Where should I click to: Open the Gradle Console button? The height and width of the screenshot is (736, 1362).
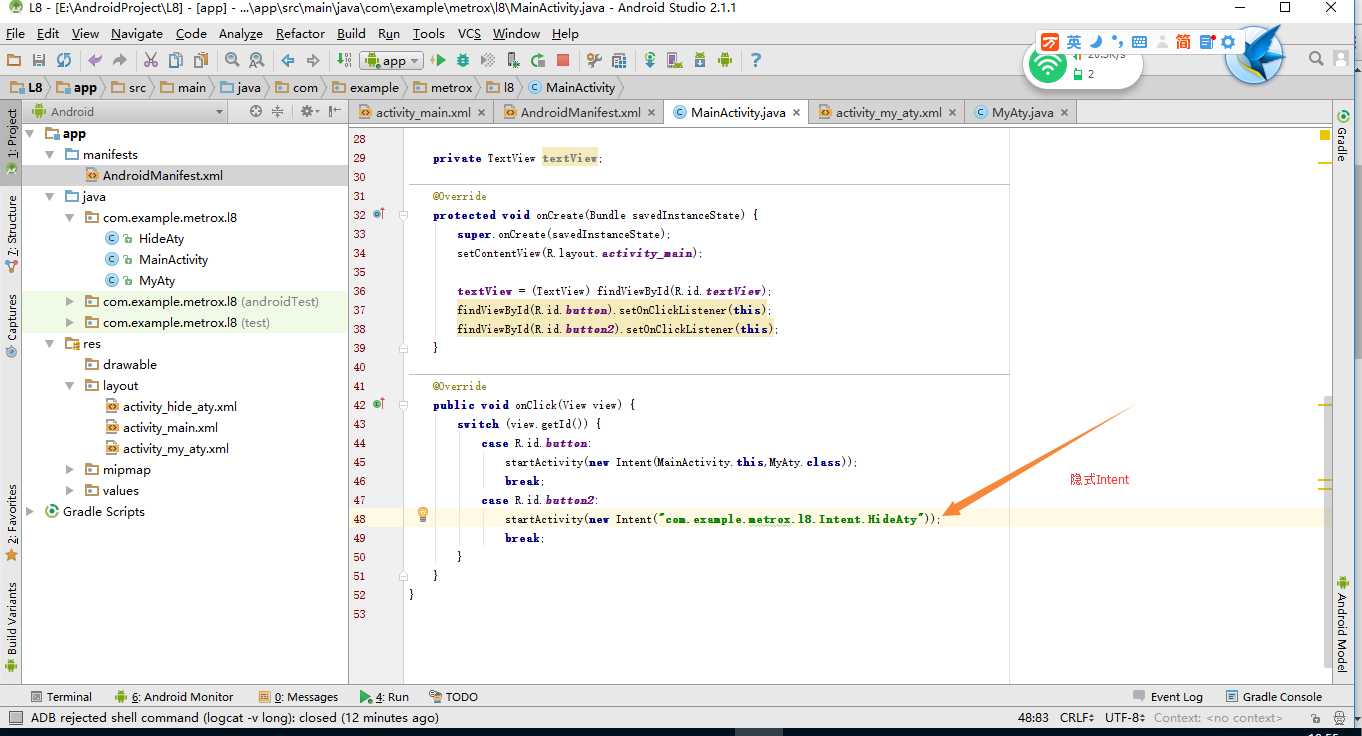click(x=1273, y=697)
